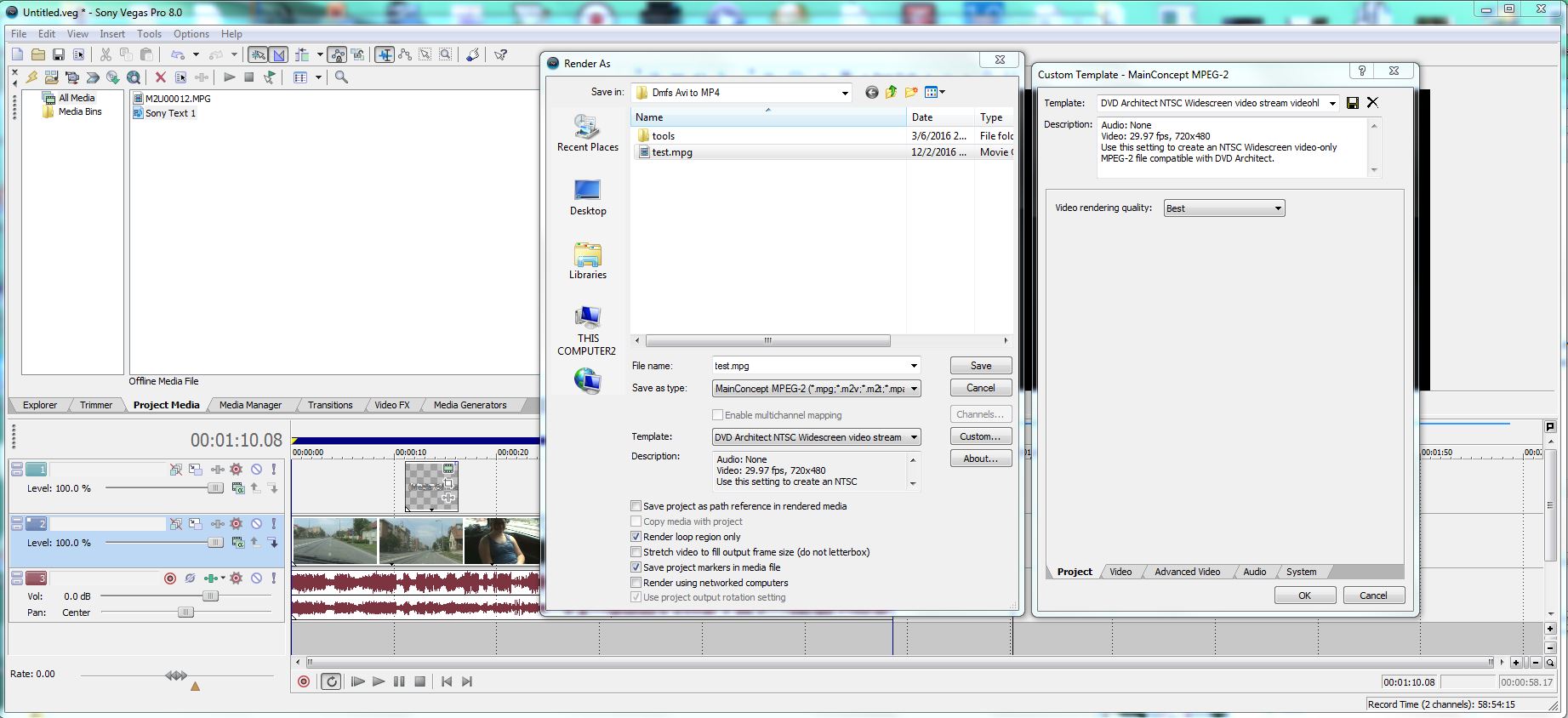Open the Insert menu
This screenshot has width=1568, height=718.
click(x=112, y=34)
